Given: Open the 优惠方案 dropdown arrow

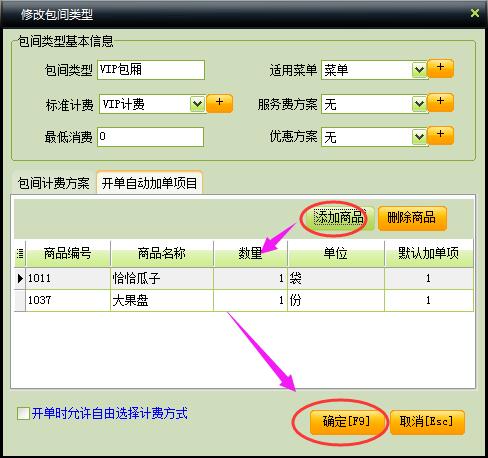Looking at the screenshot, I should (419, 137).
